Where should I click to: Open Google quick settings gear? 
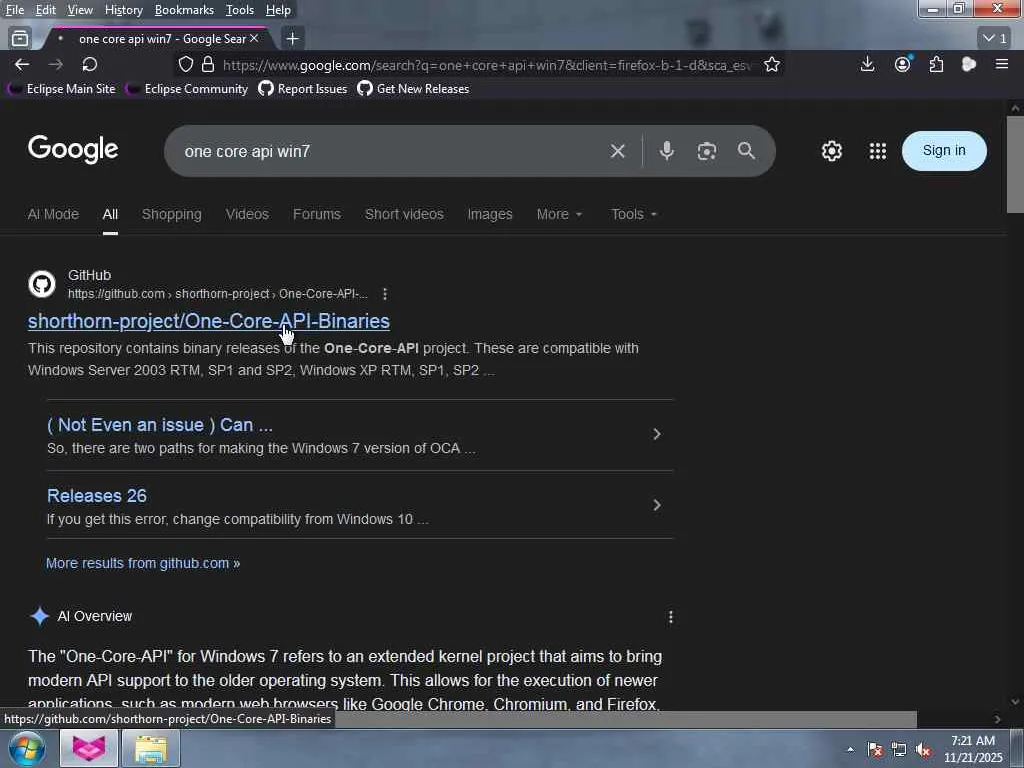click(x=831, y=151)
